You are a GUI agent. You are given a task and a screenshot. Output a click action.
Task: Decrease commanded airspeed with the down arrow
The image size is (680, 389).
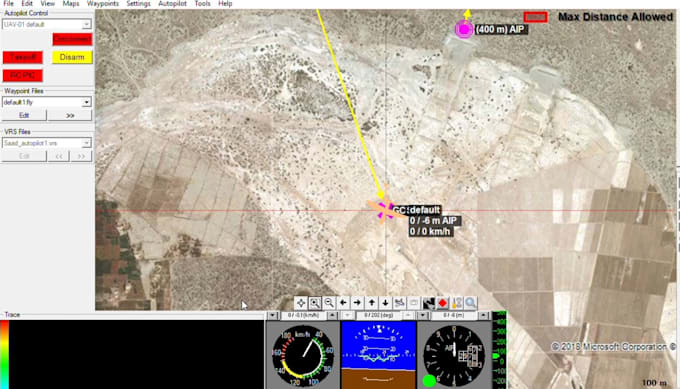[272, 315]
